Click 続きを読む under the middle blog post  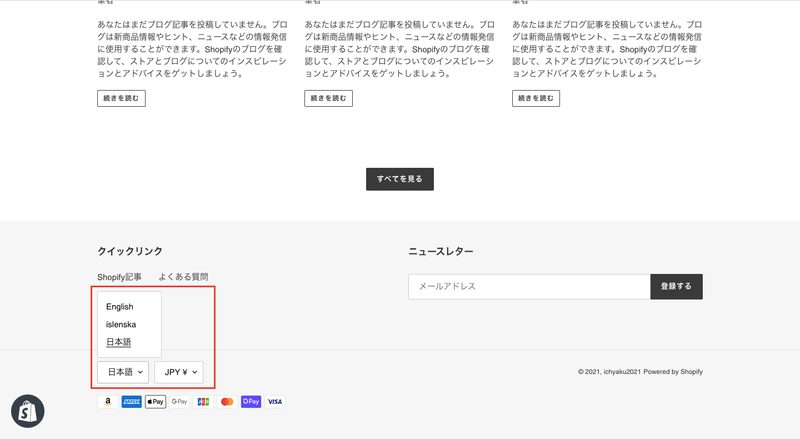329,99
